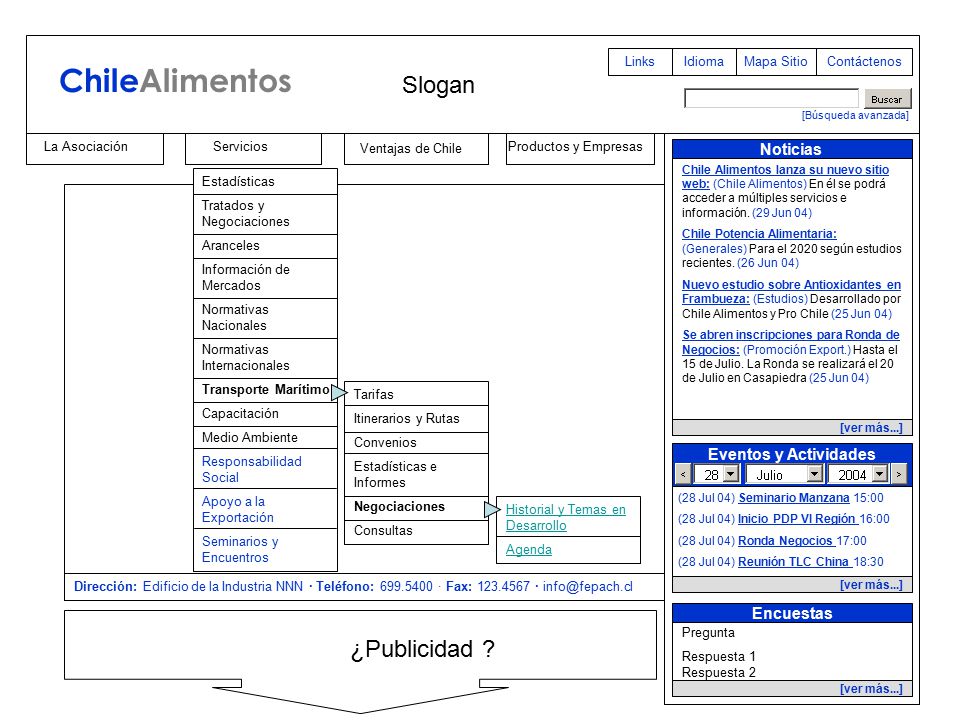This screenshot has width=960, height=720.
Task: Click the Eventos y Actividades header
Action: pyautogui.click(x=792, y=454)
